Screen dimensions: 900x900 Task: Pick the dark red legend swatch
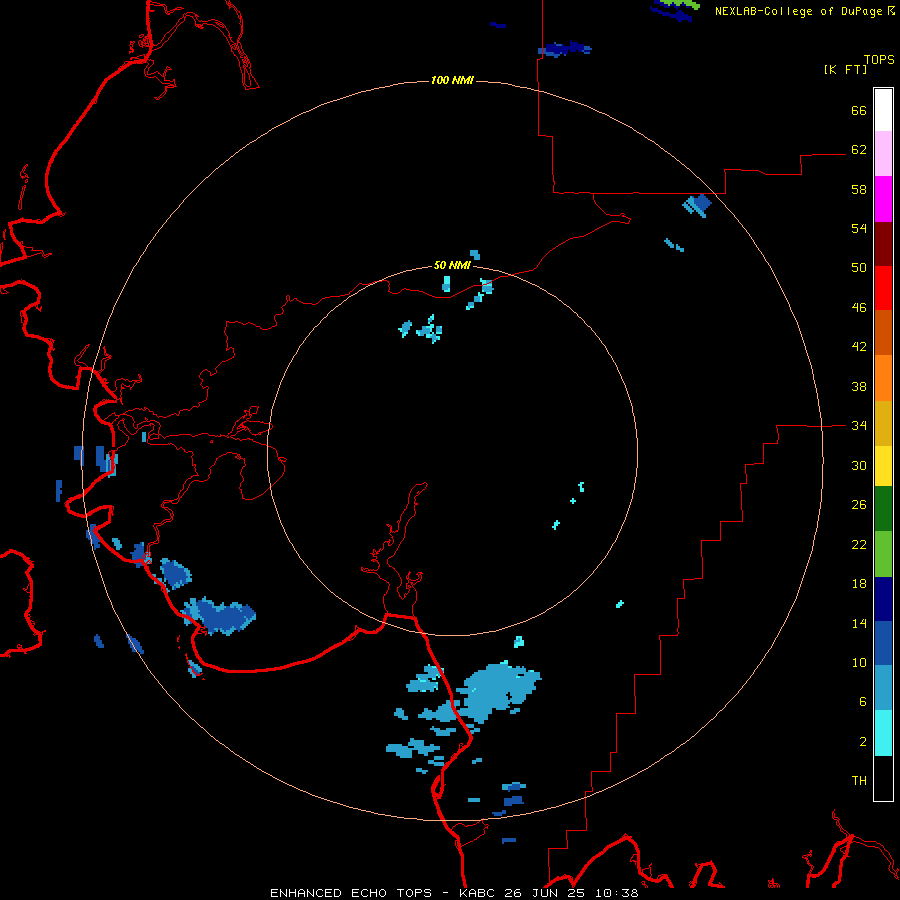point(883,244)
